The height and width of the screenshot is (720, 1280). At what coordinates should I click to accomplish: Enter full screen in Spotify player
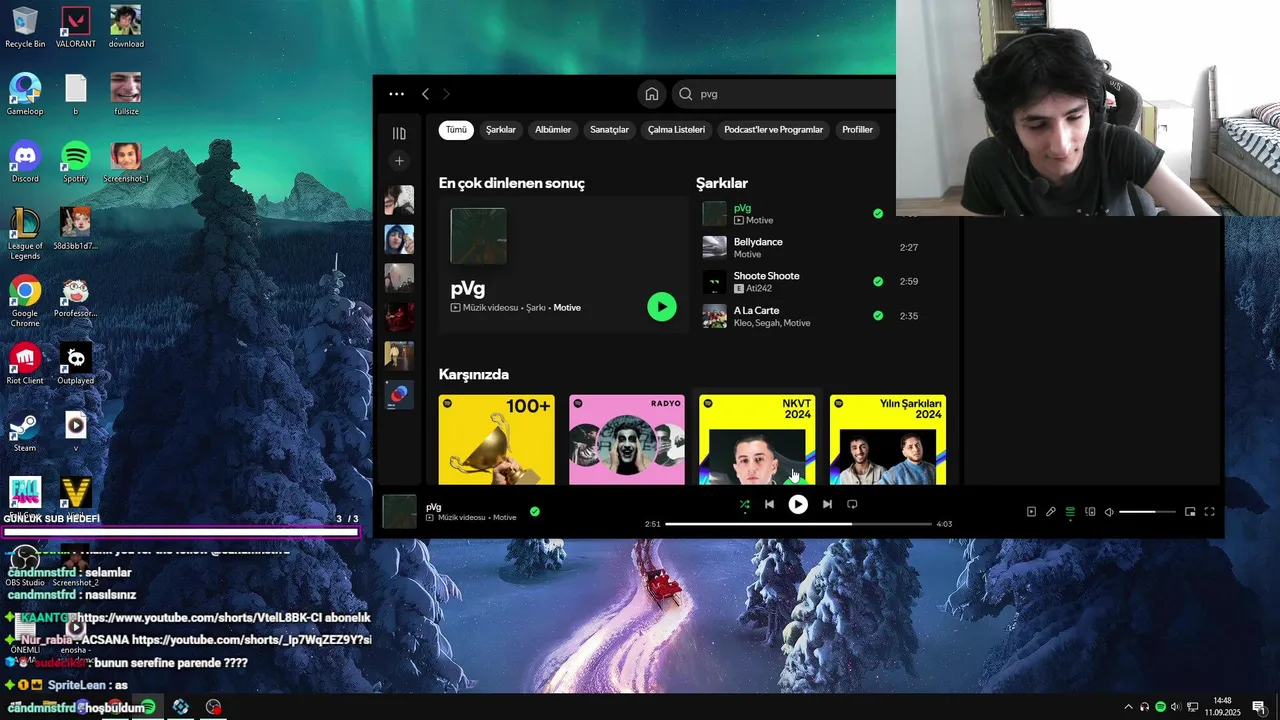(1209, 512)
